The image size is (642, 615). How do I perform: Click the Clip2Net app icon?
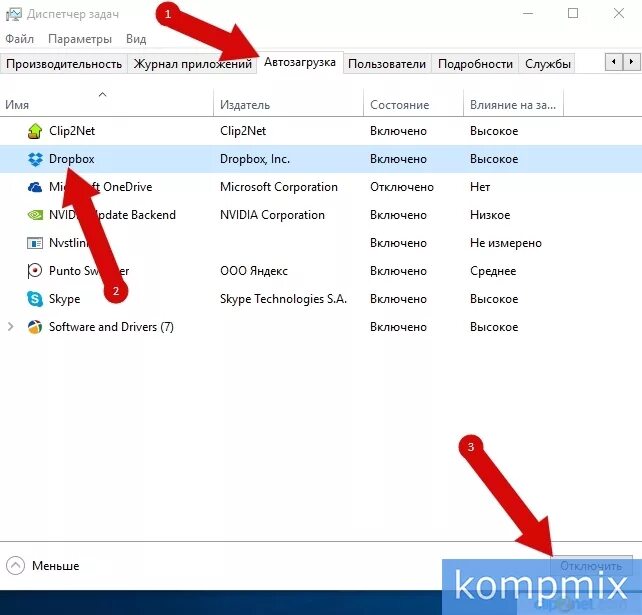tap(35, 131)
